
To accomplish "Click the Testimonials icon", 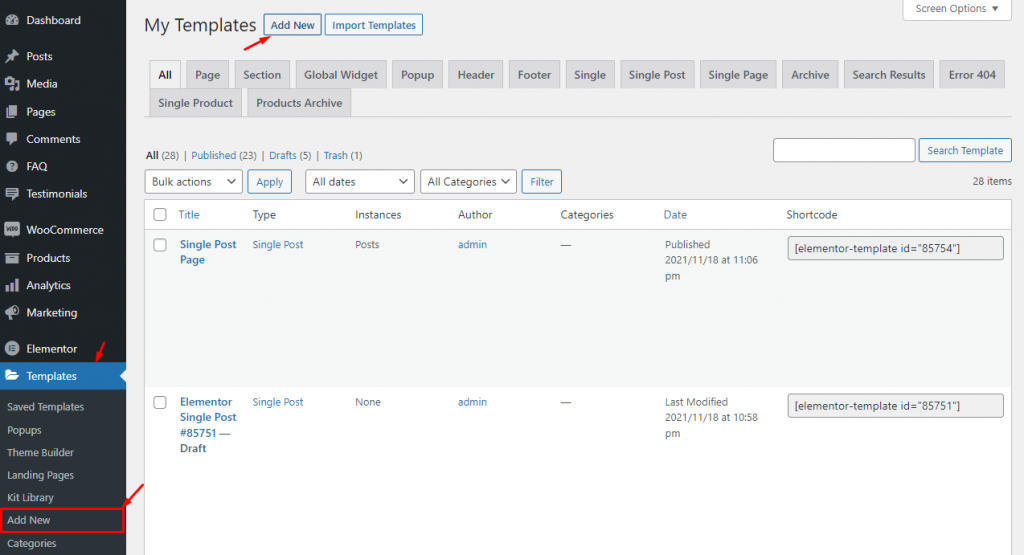I will [12, 194].
